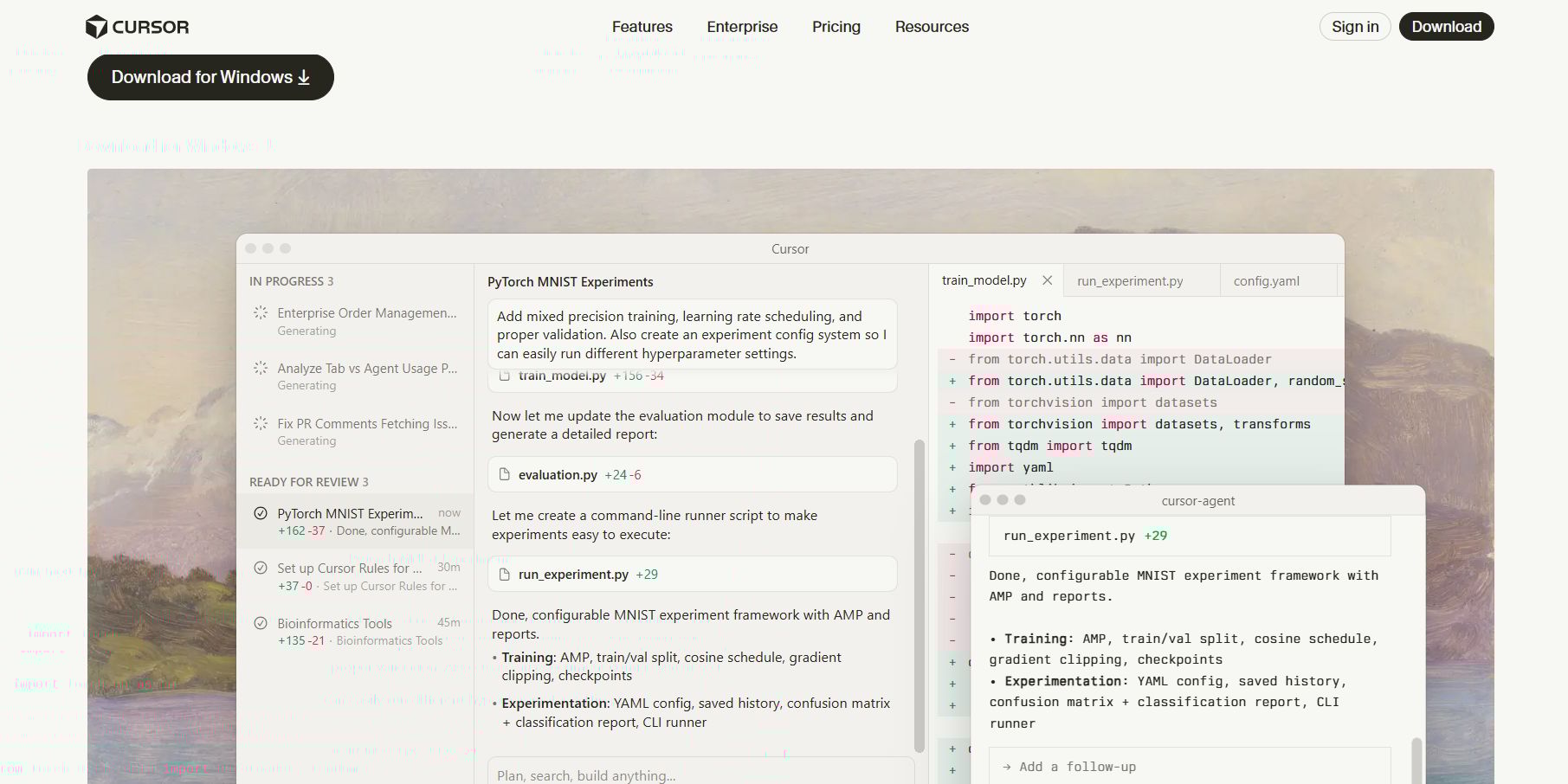The height and width of the screenshot is (784, 1568).
Task: Click the 'Let me create a command-line runner' message
Action: click(x=655, y=524)
